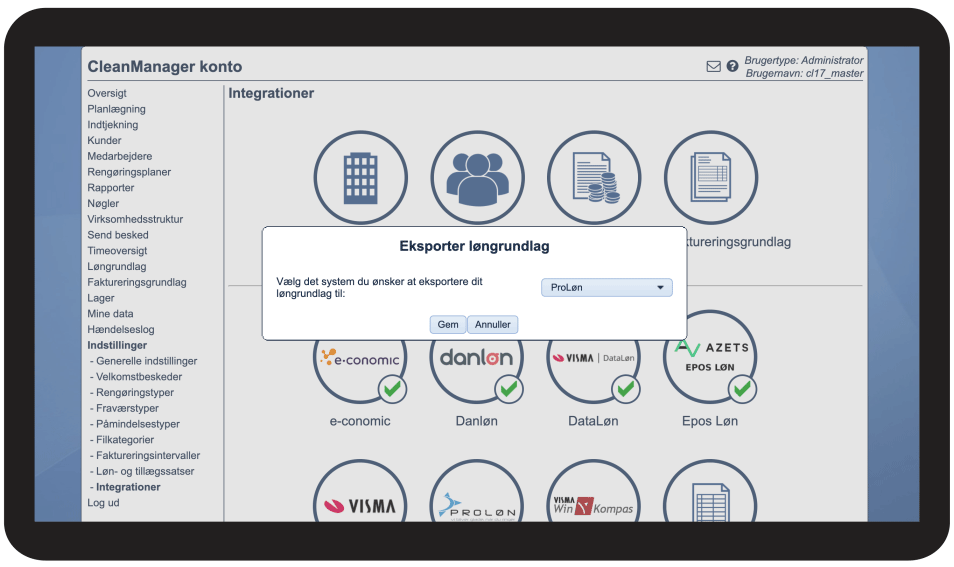The height and width of the screenshot is (567, 954).
Task: Open Fraværstyper submenu item
Action: click(x=124, y=409)
